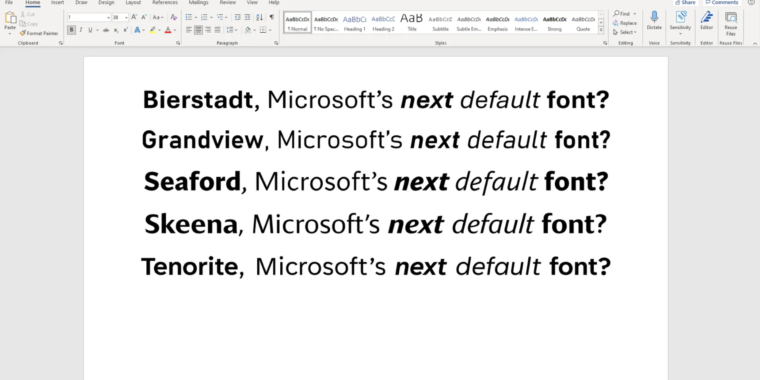This screenshot has width=760, height=380.
Task: Increase font size with Grow Font
Action: click(134, 17)
